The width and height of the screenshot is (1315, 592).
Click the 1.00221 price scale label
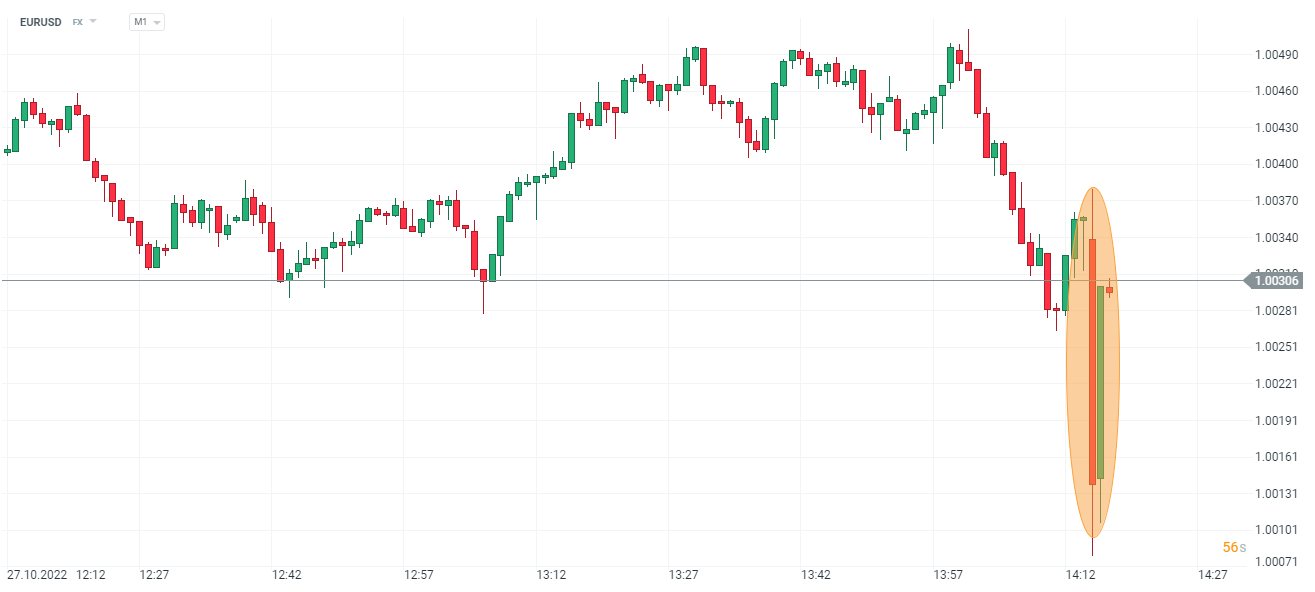1276,384
